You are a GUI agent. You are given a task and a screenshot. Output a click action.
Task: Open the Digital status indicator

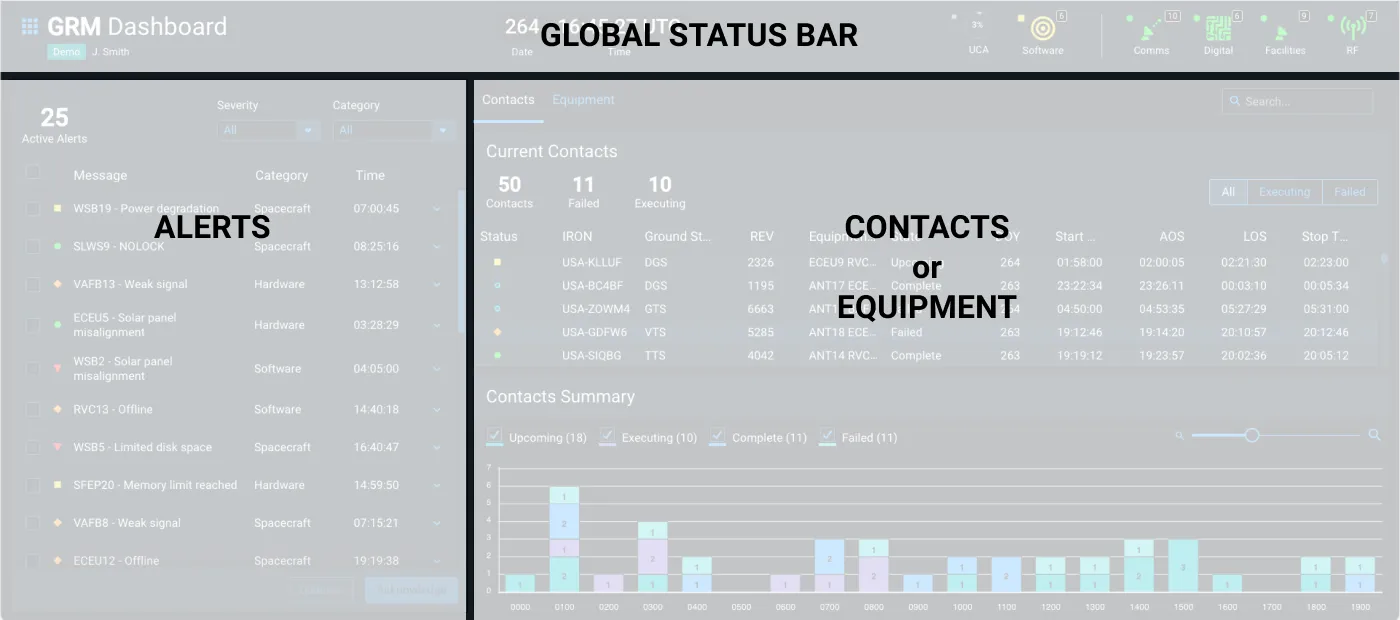[x=1217, y=30]
